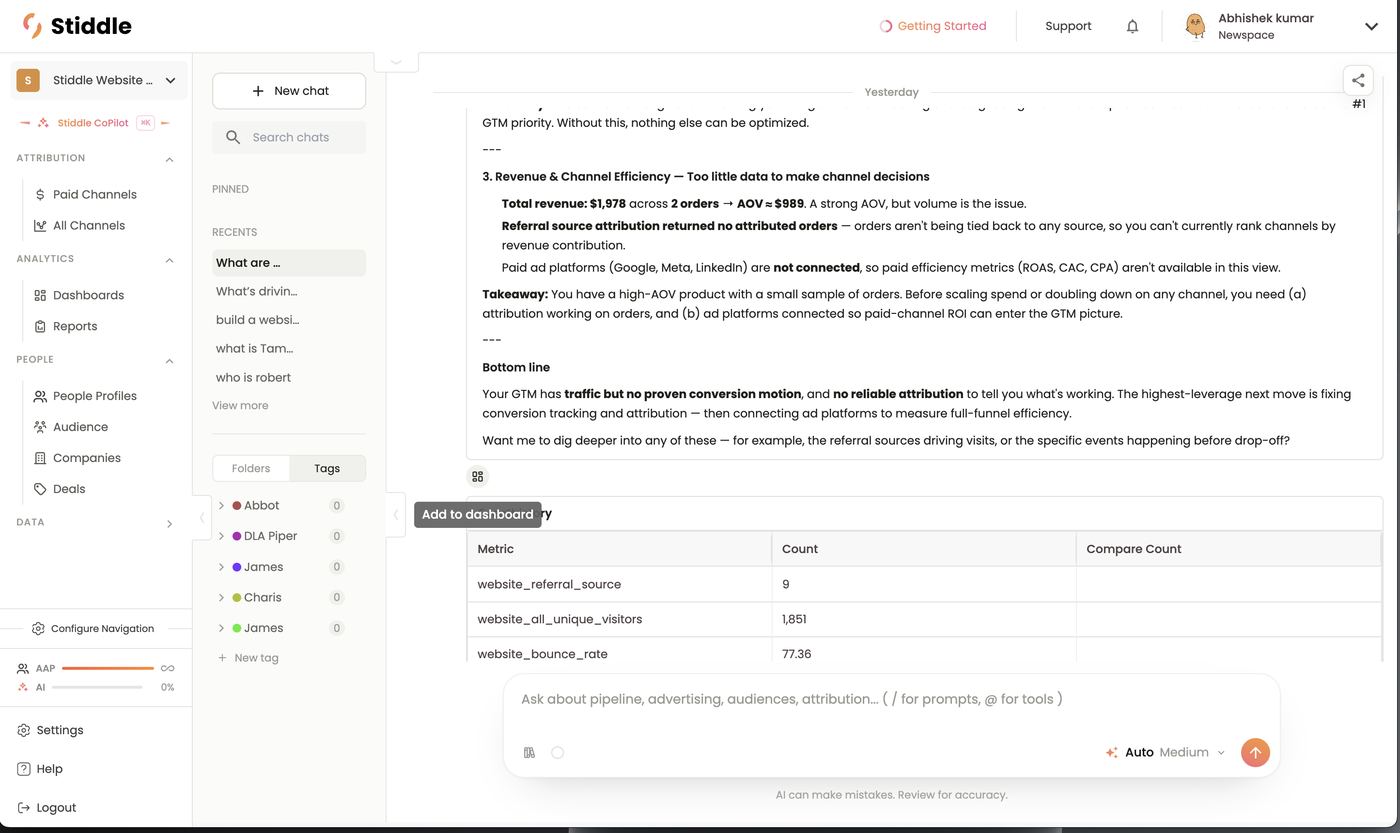Image resolution: width=1400 pixels, height=833 pixels.
Task: Click the Add to dashboard grid icon
Action: pos(478,477)
